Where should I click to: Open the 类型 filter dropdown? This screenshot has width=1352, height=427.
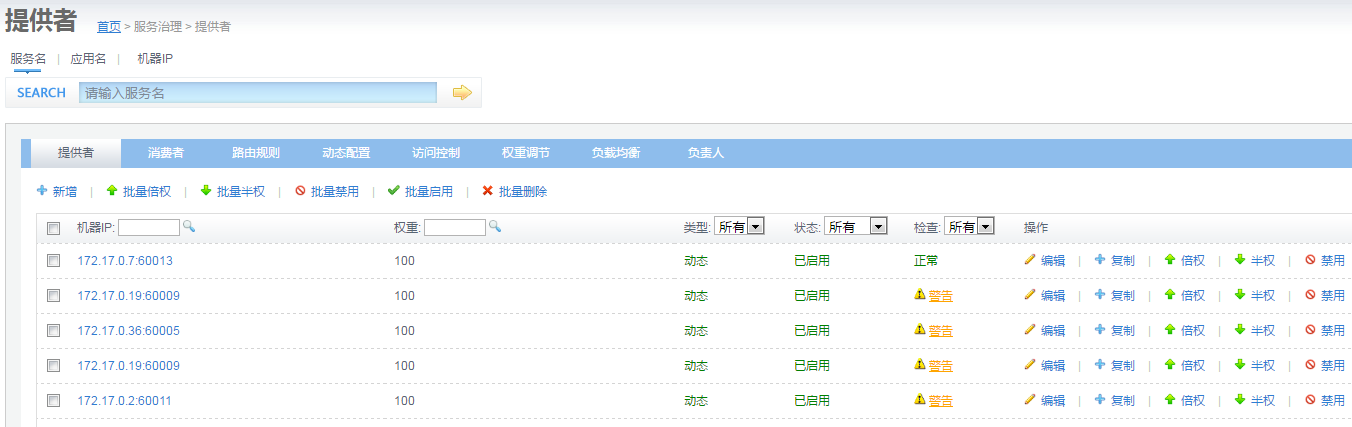click(739, 227)
